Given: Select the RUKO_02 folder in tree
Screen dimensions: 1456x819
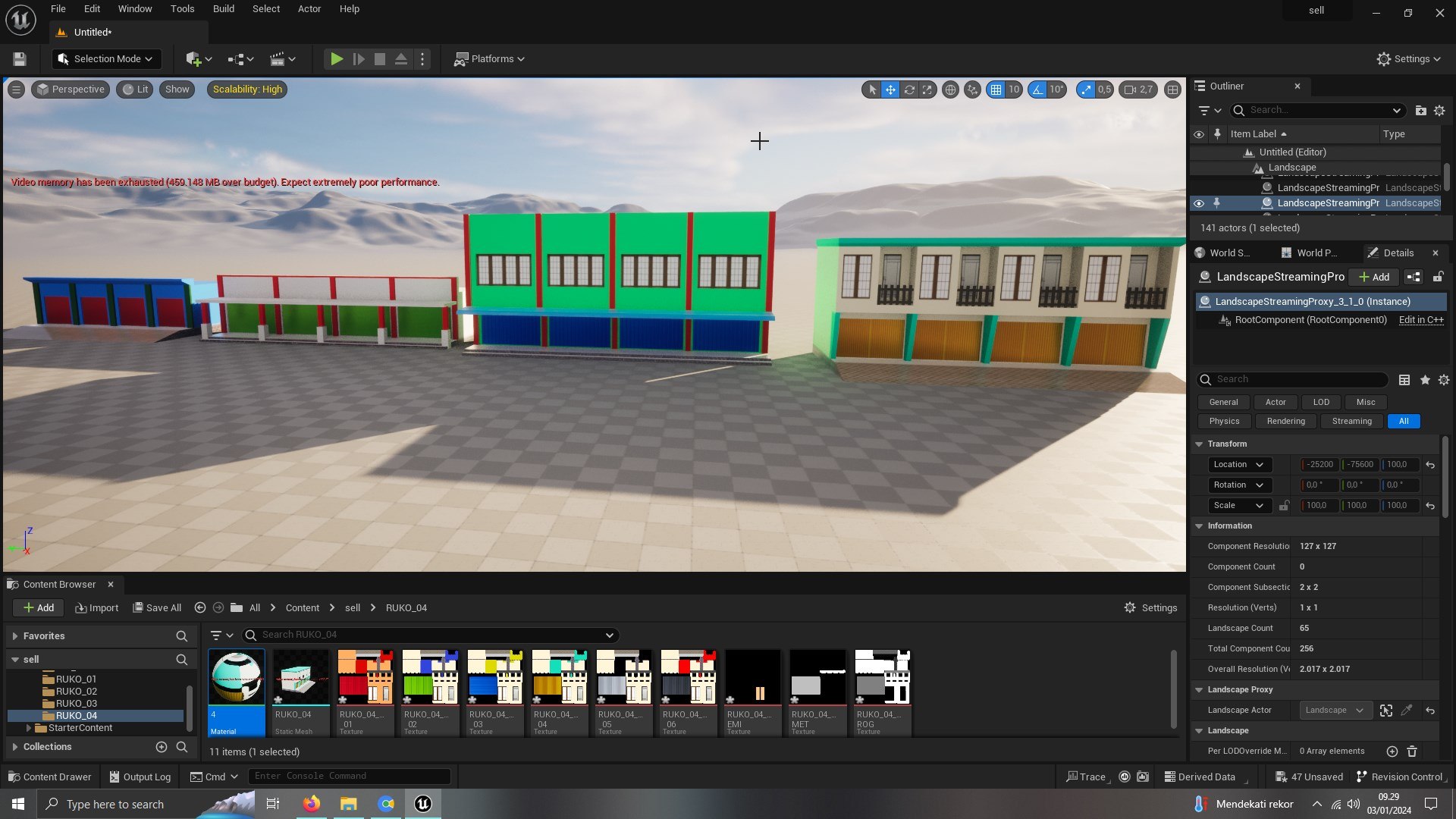Looking at the screenshot, I should click(x=76, y=692).
